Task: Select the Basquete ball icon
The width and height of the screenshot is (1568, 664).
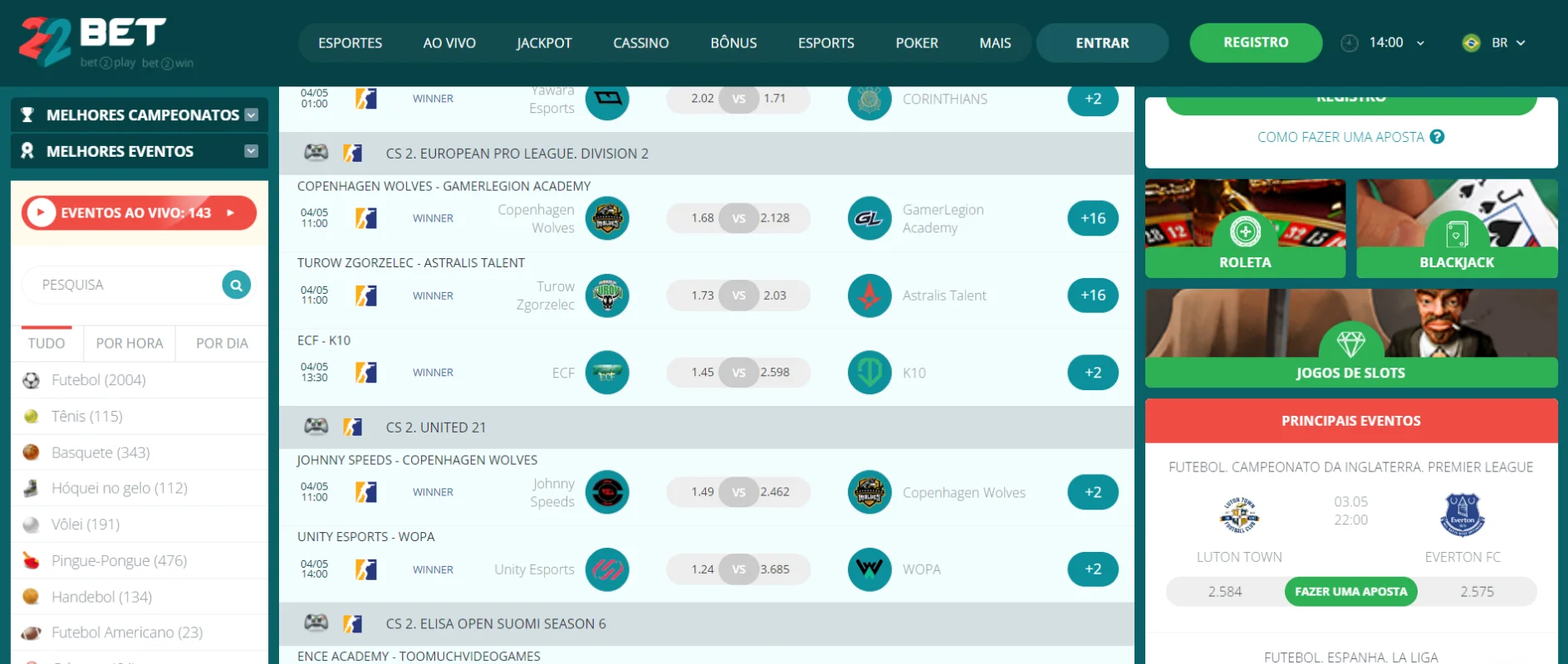Action: coord(31,452)
